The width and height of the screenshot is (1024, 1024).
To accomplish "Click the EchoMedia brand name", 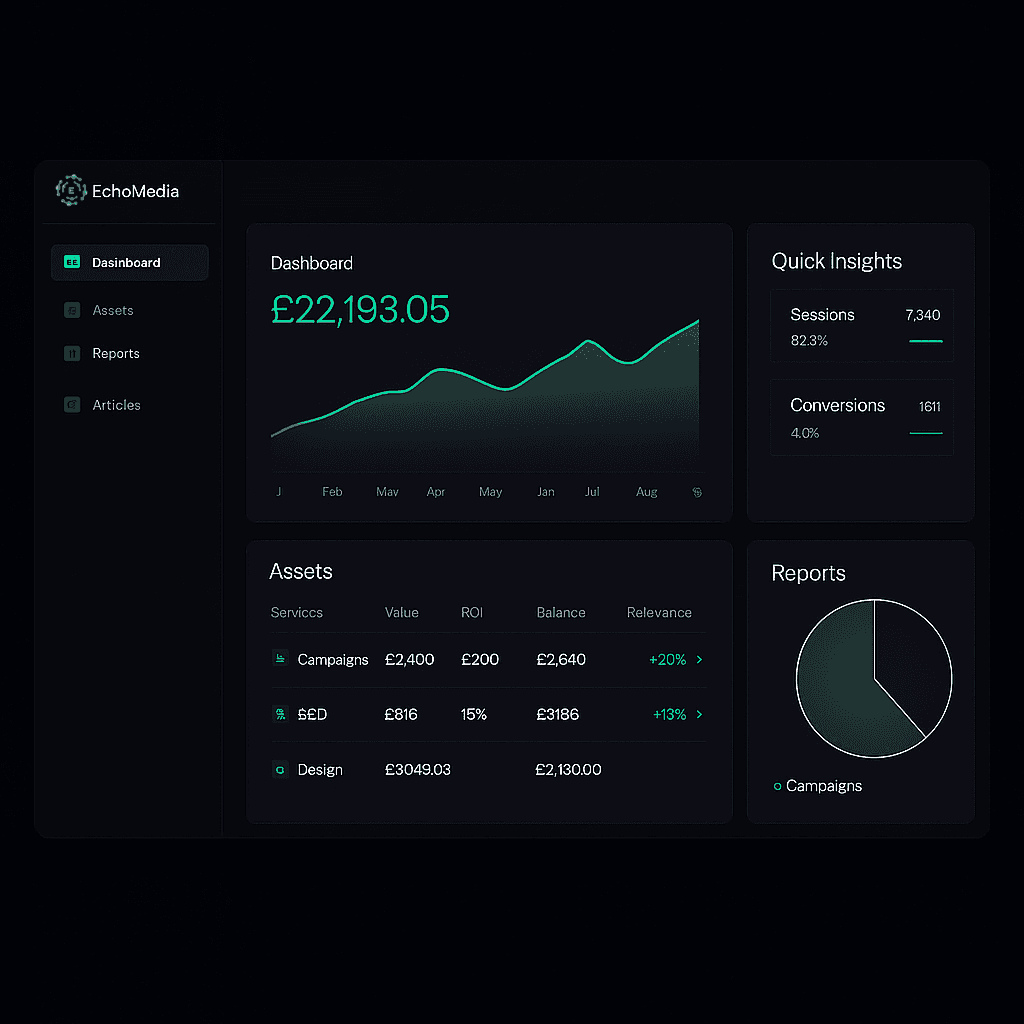I will point(135,191).
